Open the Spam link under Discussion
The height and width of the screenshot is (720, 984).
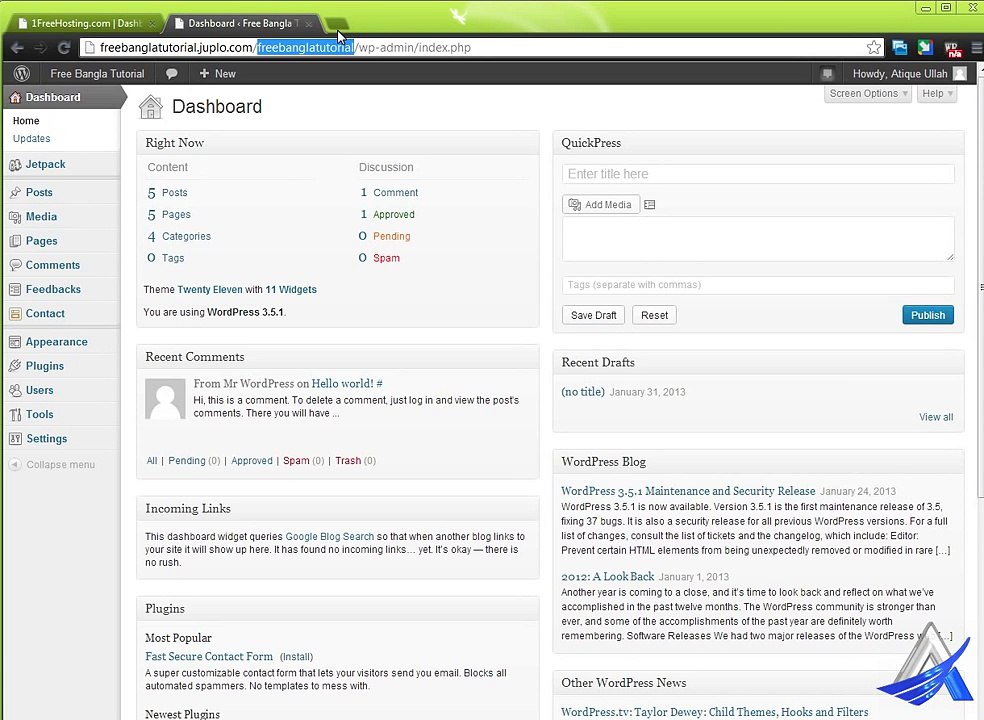tap(386, 258)
